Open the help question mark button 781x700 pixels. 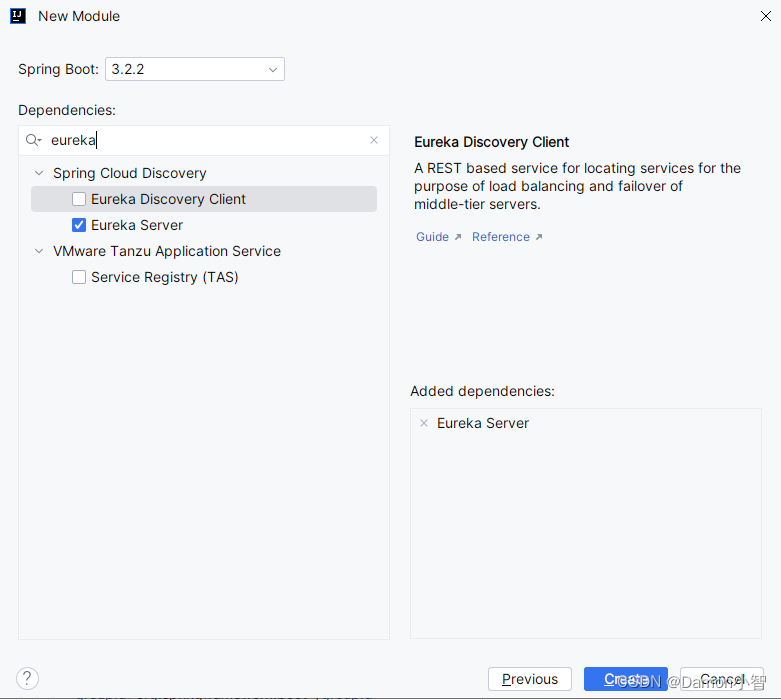pyautogui.click(x=27, y=679)
